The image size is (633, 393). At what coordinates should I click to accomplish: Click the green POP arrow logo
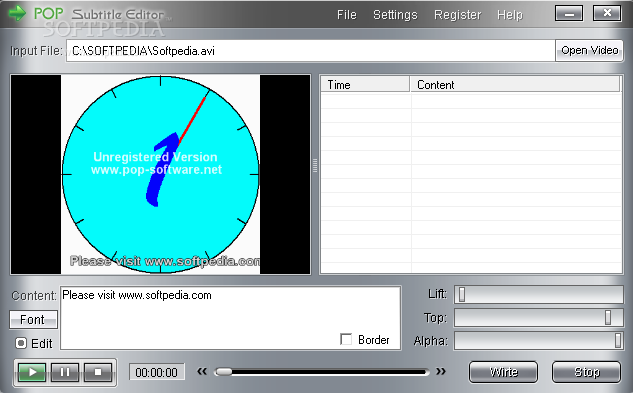point(17,13)
